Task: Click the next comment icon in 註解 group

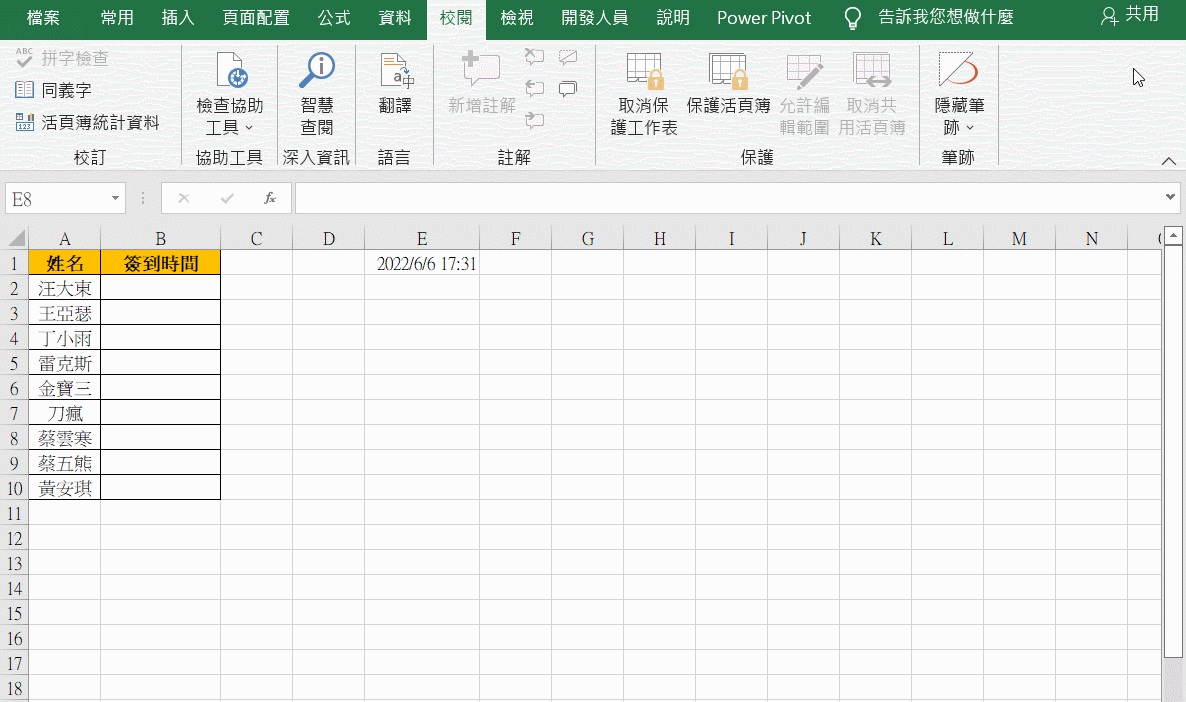Action: pos(535,120)
